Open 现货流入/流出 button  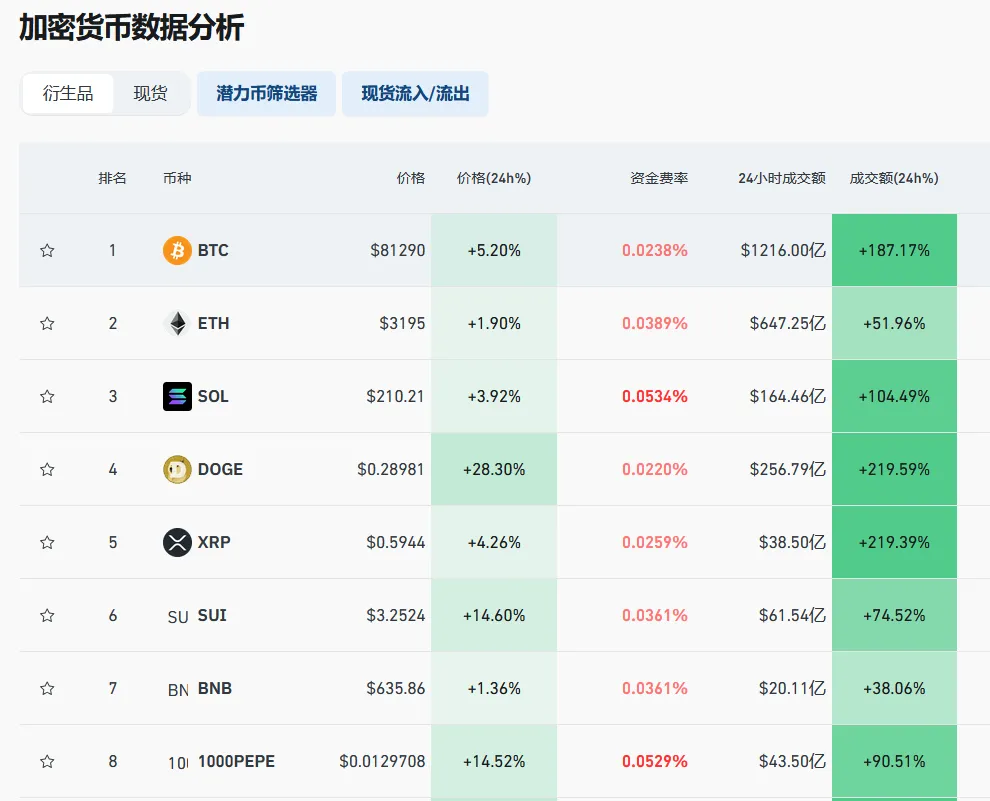(x=415, y=93)
